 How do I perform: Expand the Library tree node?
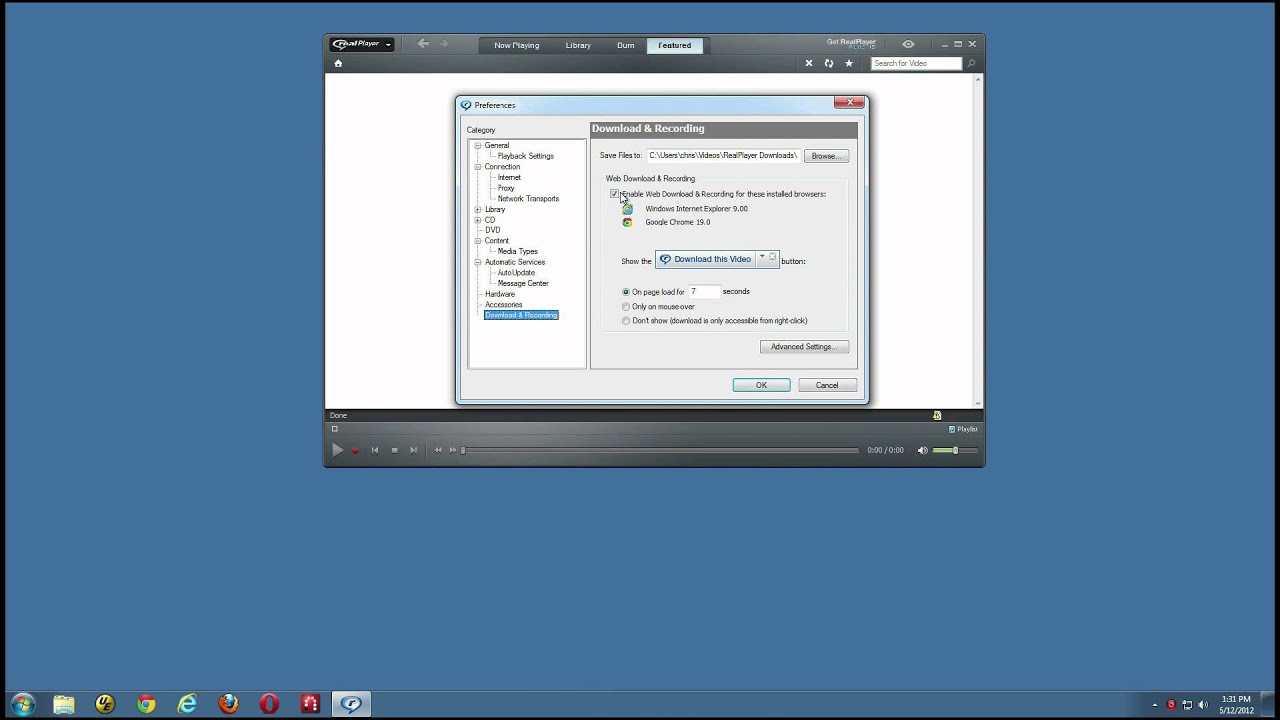click(478, 209)
